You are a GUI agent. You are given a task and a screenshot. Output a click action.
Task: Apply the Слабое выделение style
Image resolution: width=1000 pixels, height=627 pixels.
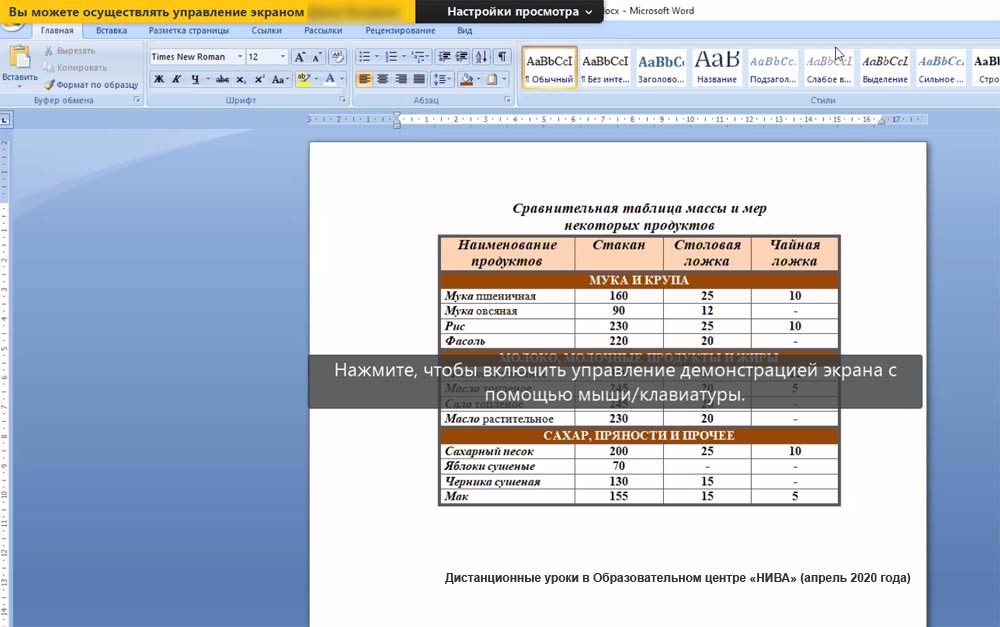(829, 68)
